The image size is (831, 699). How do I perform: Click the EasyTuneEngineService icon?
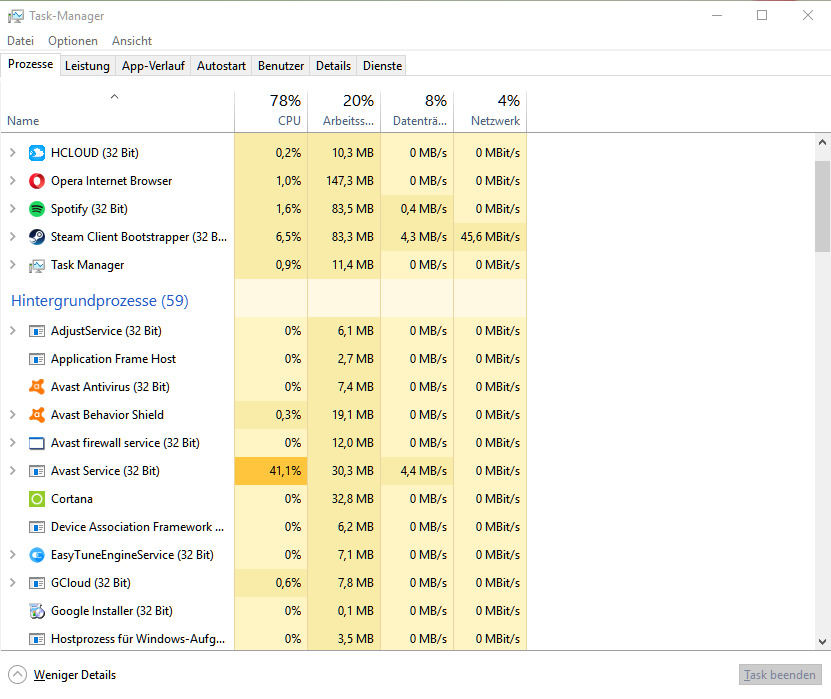coord(37,555)
